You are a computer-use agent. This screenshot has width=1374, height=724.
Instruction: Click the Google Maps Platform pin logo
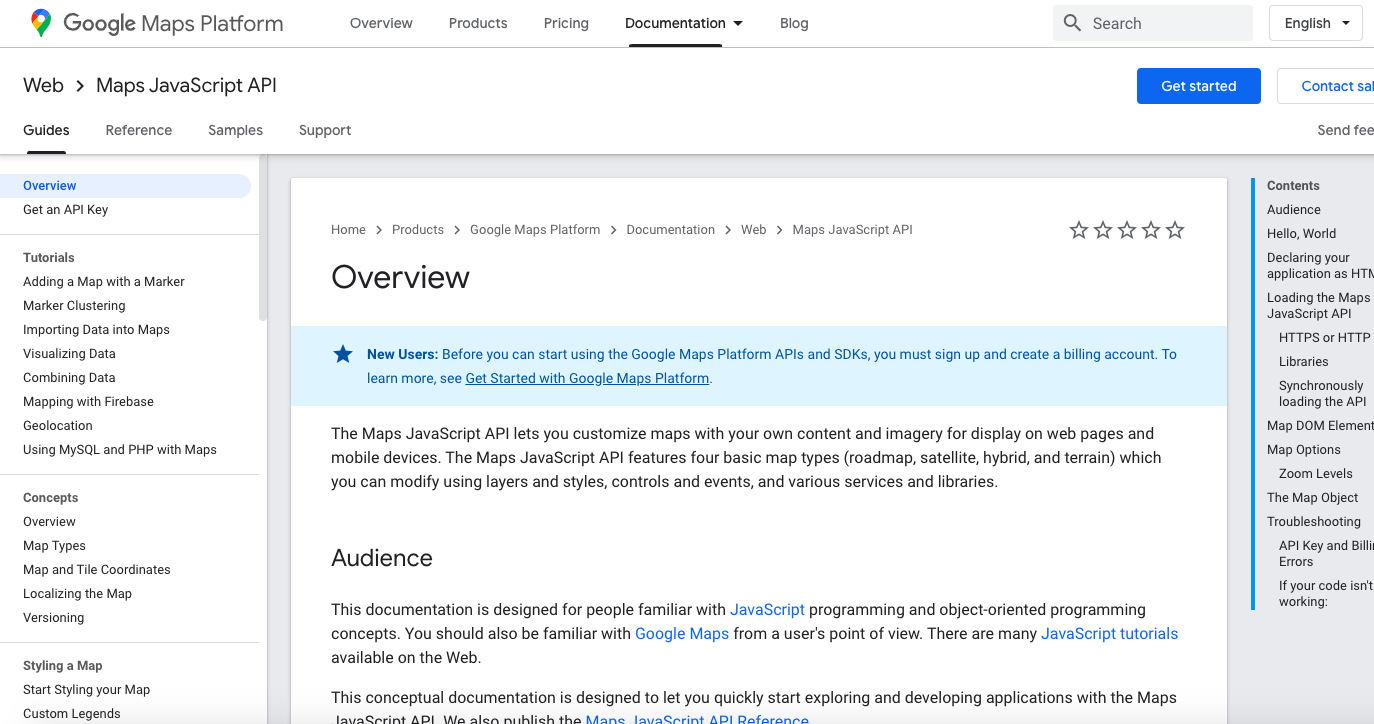[41, 23]
